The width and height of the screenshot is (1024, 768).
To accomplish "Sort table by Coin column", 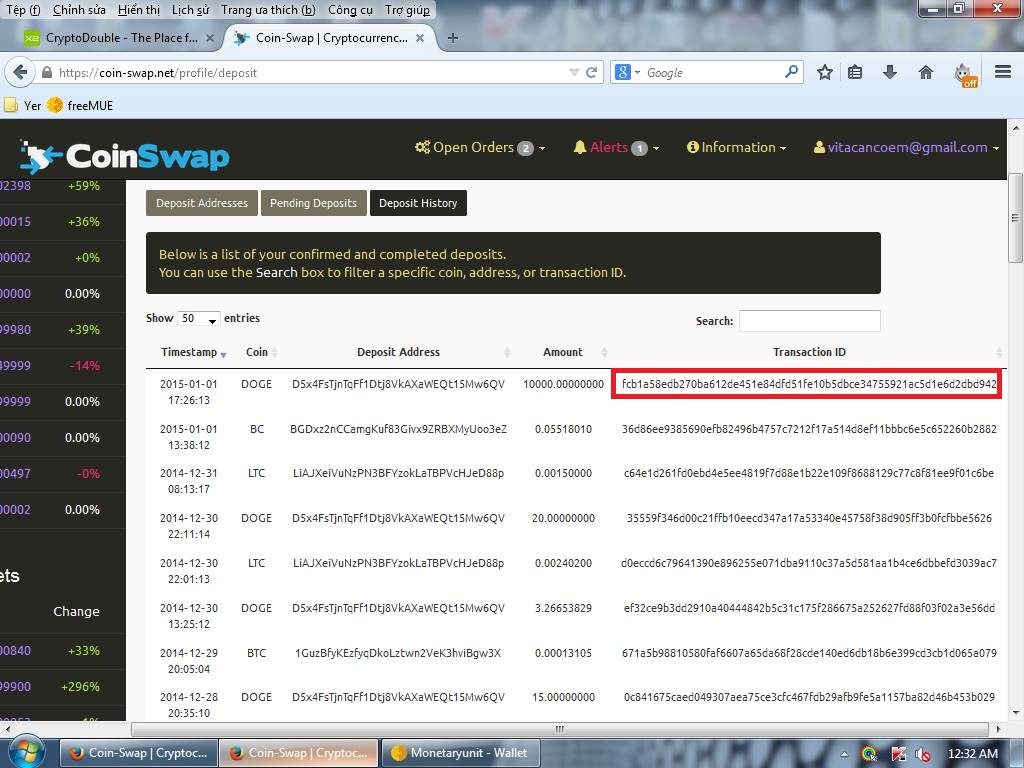I will click(261, 352).
